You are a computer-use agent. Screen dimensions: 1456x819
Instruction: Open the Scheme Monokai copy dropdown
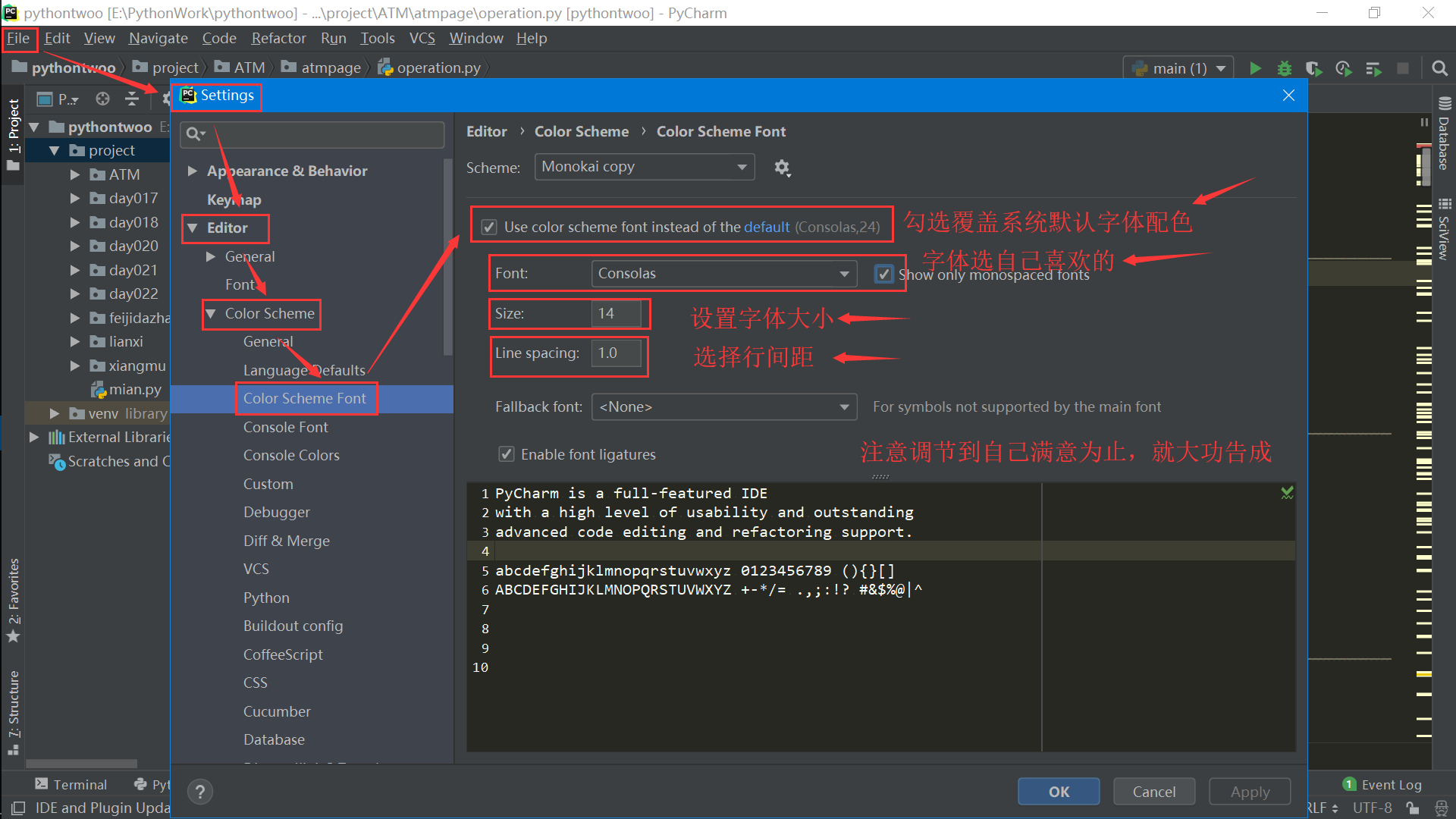645,167
